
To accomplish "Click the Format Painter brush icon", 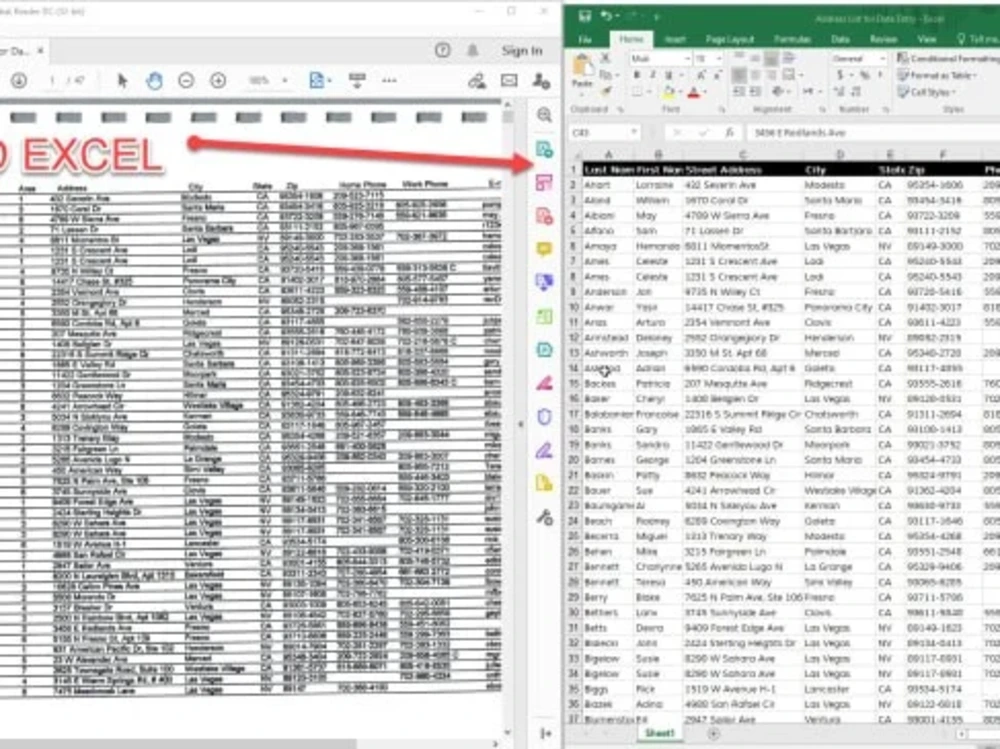I will (x=606, y=91).
